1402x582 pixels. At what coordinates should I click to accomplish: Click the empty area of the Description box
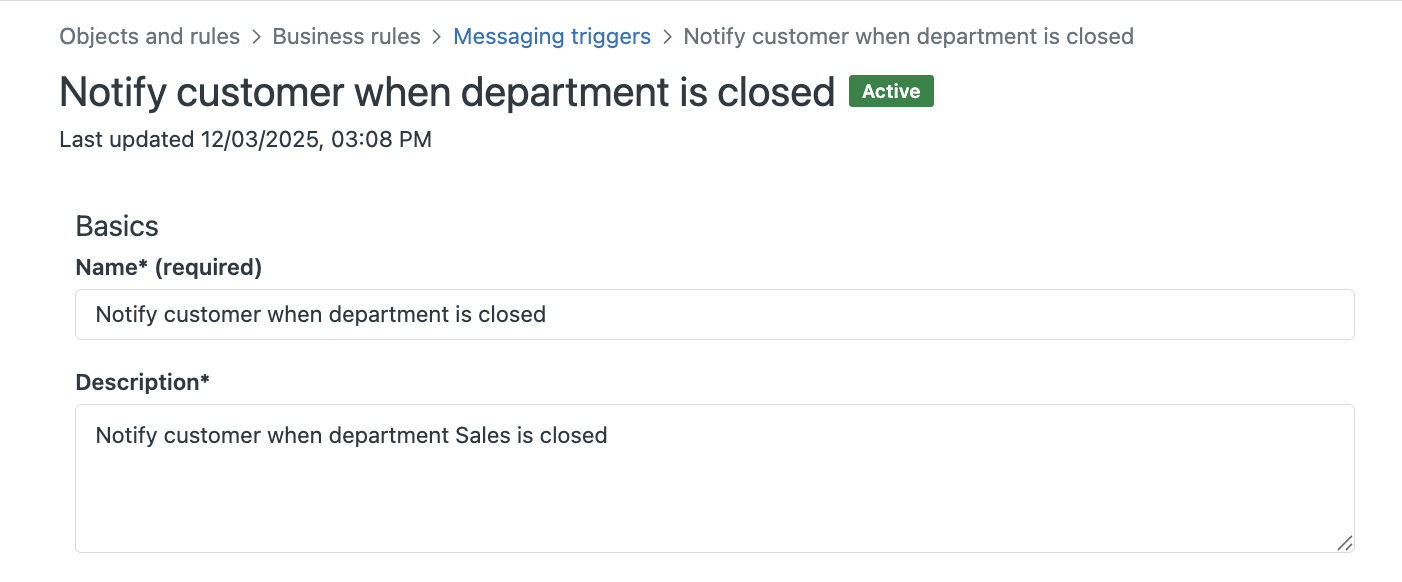(715, 510)
